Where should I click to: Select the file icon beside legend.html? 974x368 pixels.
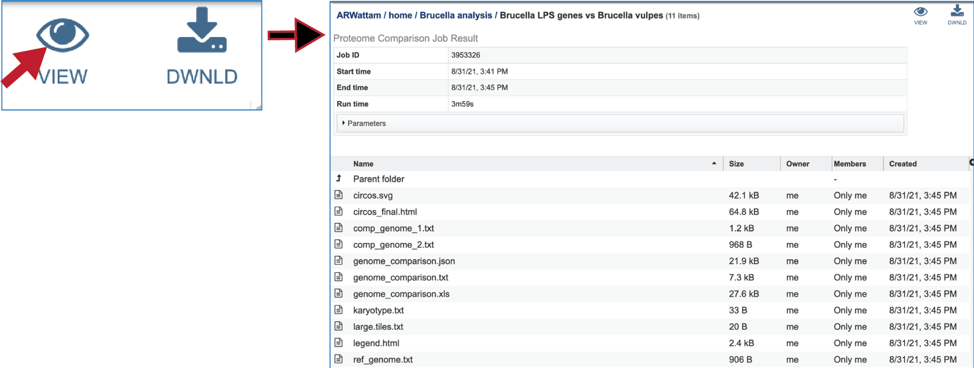[339, 343]
